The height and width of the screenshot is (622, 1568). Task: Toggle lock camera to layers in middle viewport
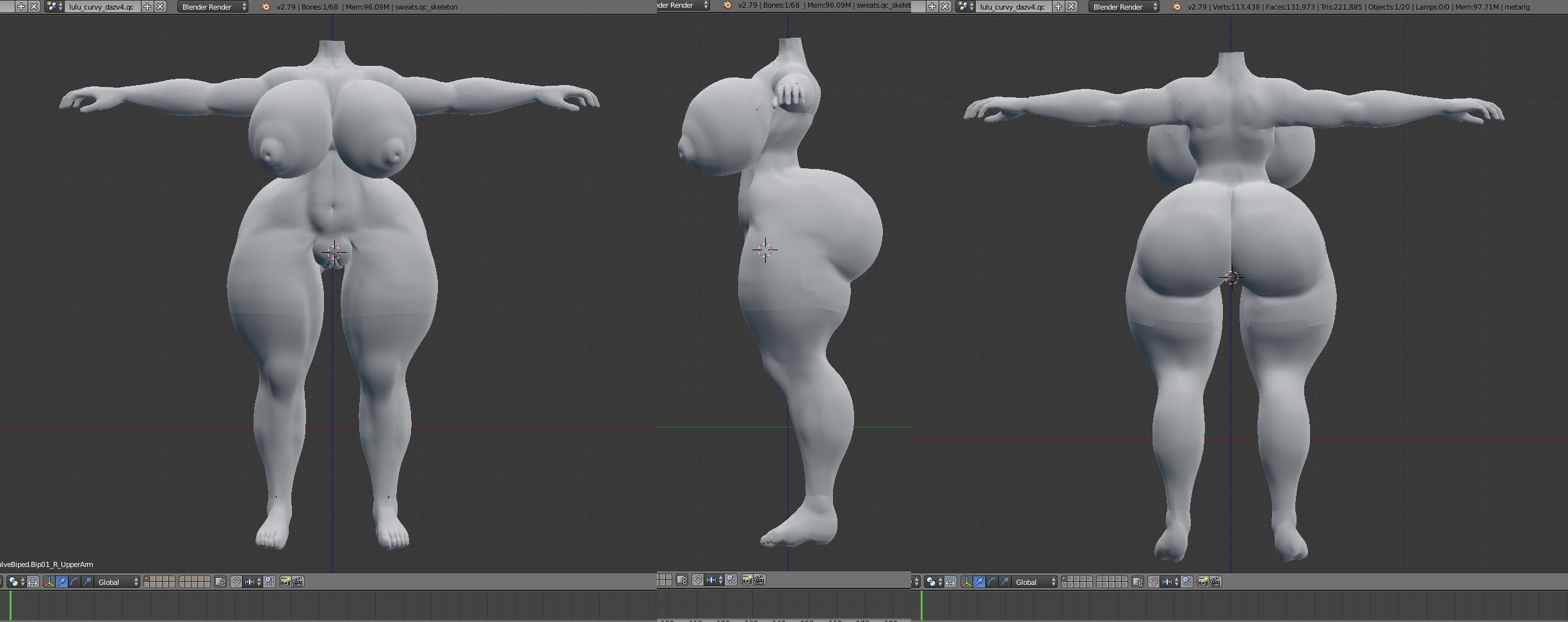click(x=682, y=580)
